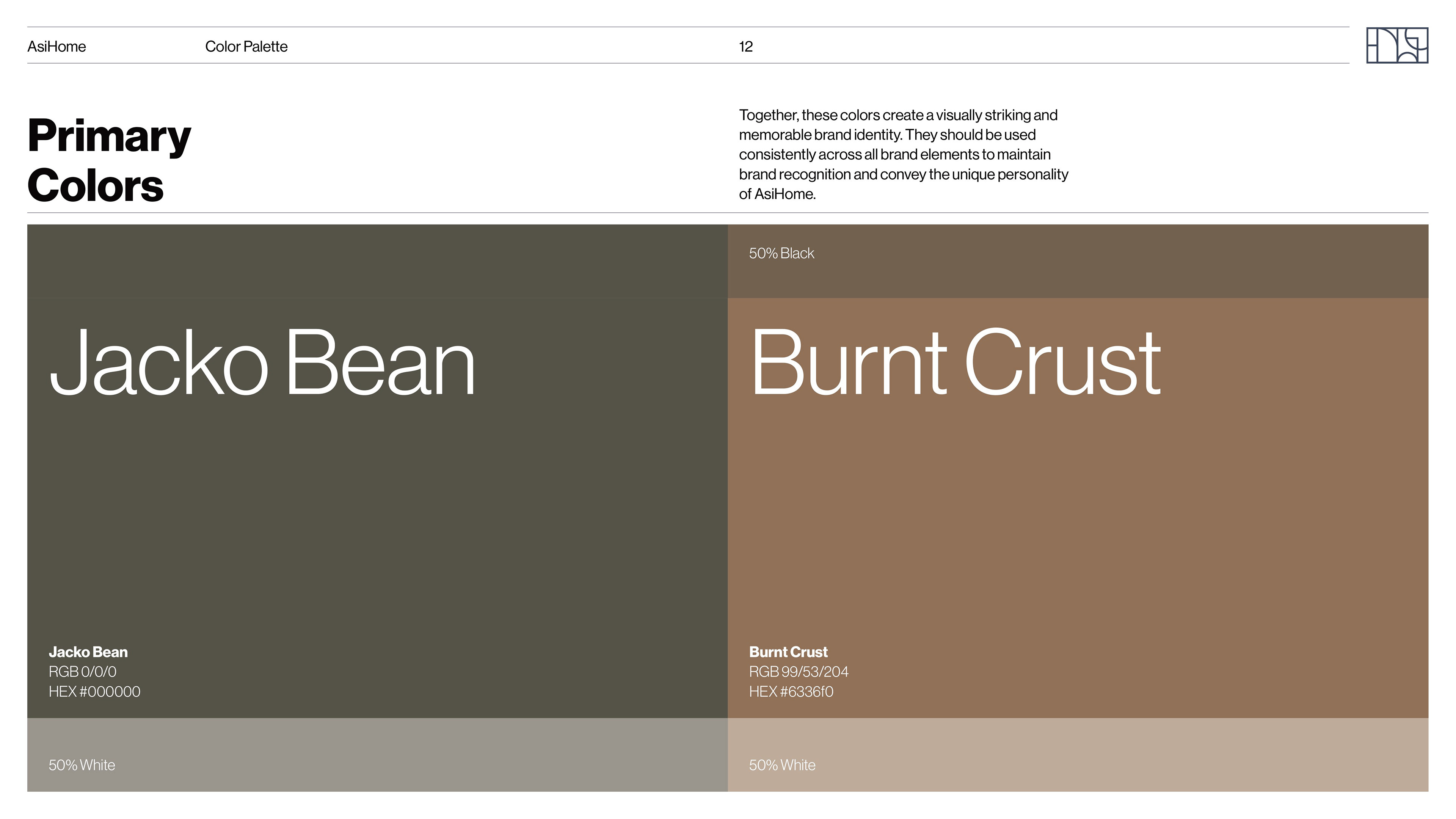Image resolution: width=1456 pixels, height=819 pixels.
Task: Select the brand identity description paragraph
Action: point(903,154)
